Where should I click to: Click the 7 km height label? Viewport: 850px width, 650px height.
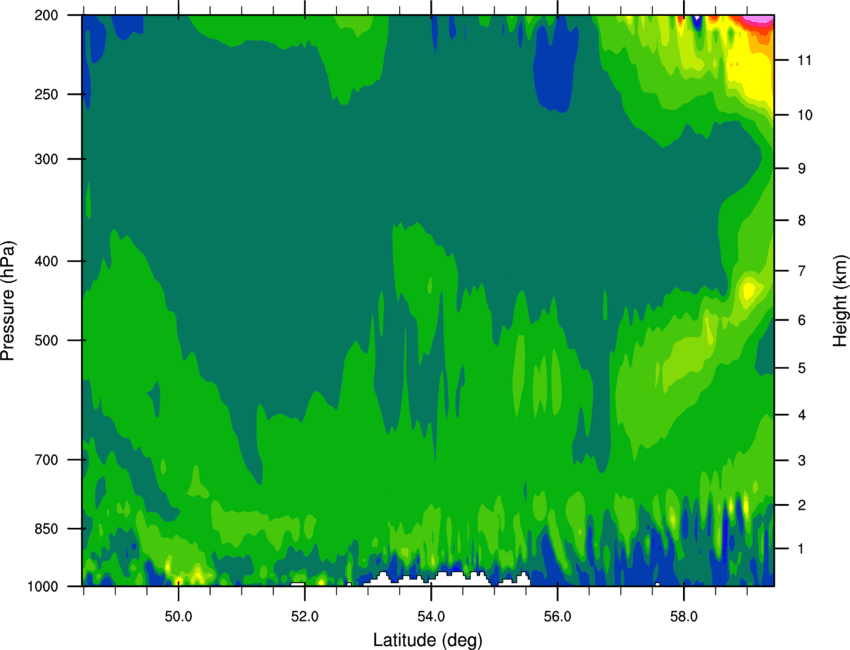point(801,271)
